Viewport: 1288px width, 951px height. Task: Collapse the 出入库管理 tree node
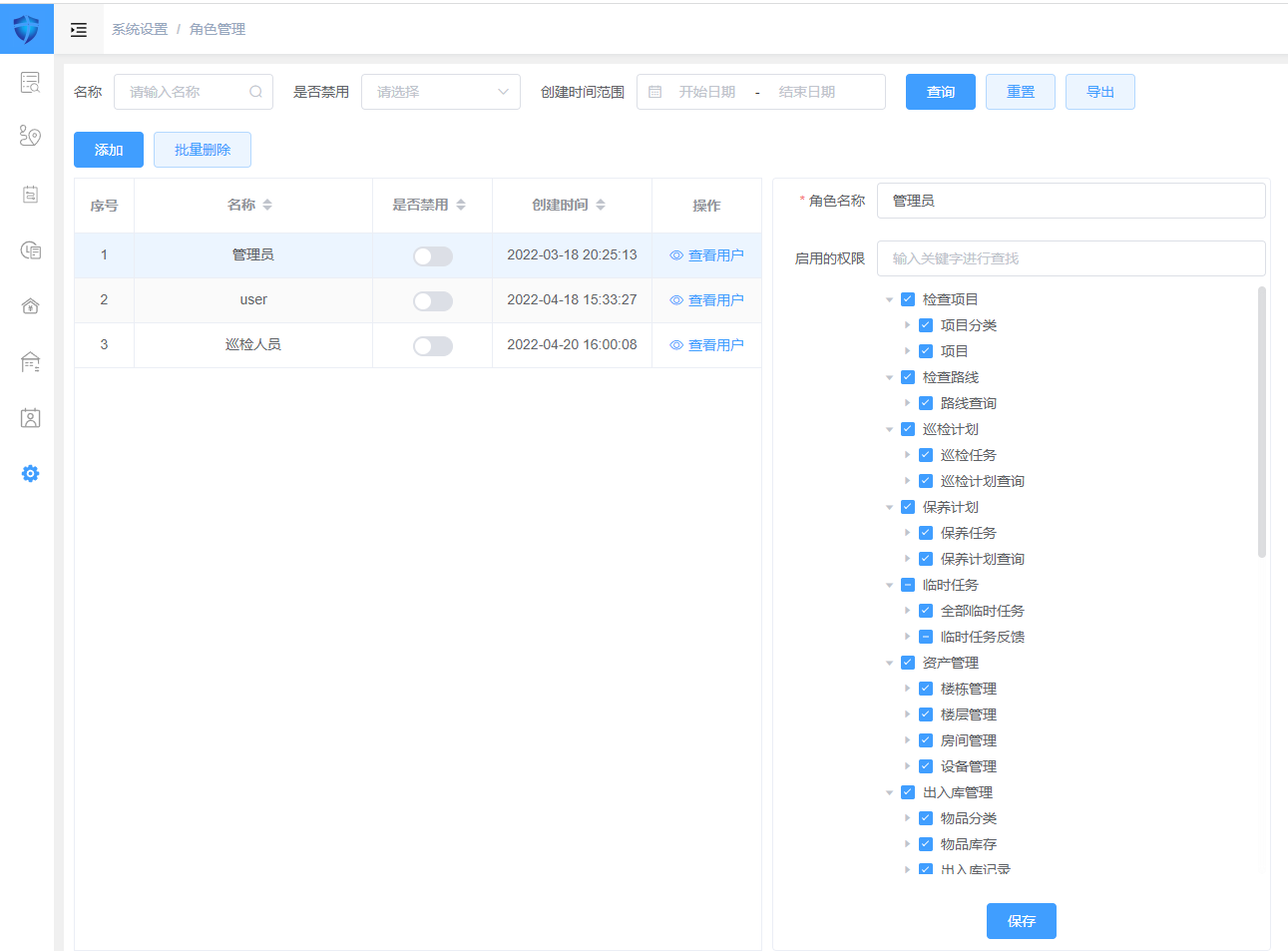tap(890, 792)
